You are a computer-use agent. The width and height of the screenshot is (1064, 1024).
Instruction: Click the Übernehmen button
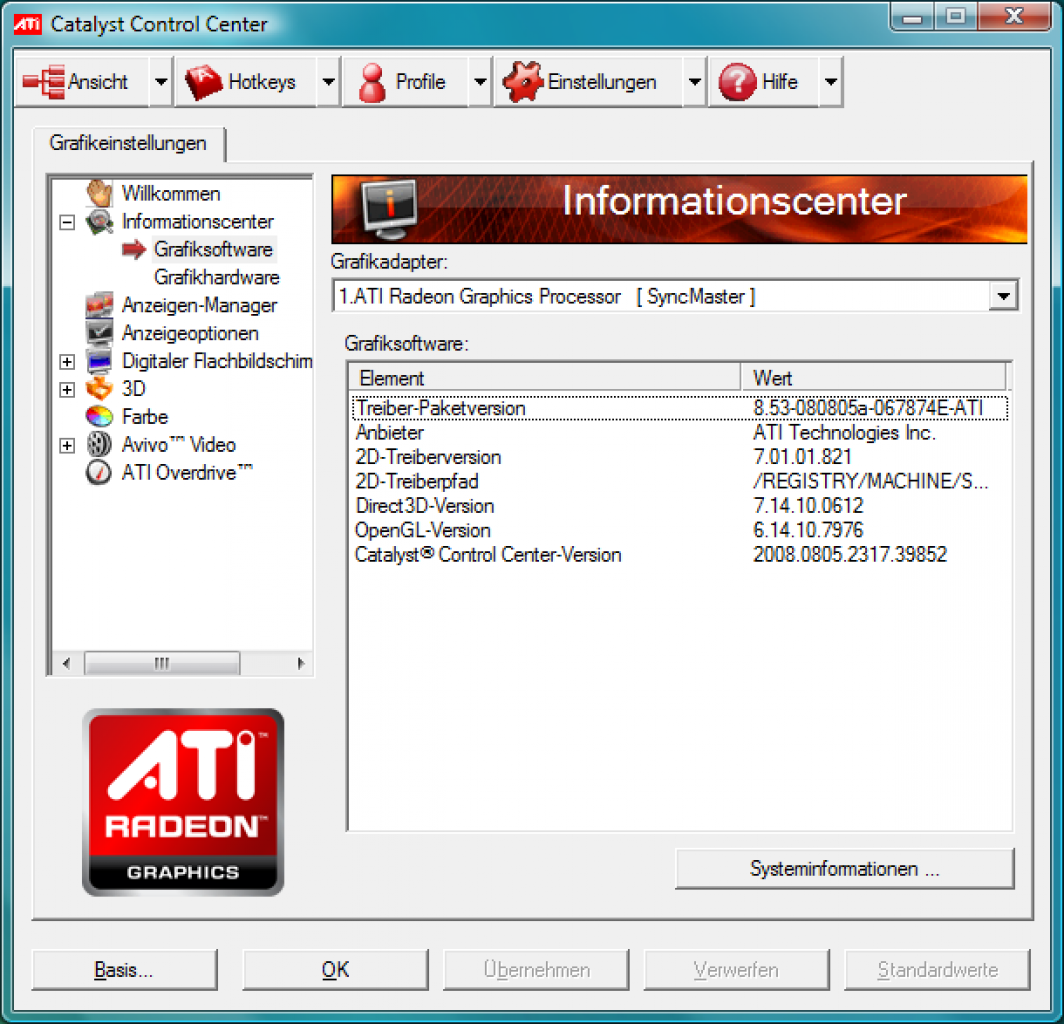click(x=536, y=970)
